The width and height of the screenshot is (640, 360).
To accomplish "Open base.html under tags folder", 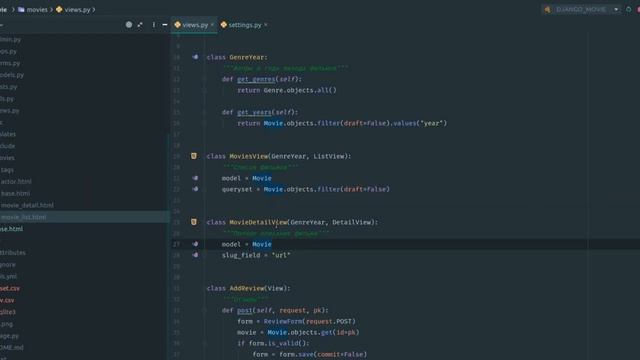I will [x=16, y=193].
